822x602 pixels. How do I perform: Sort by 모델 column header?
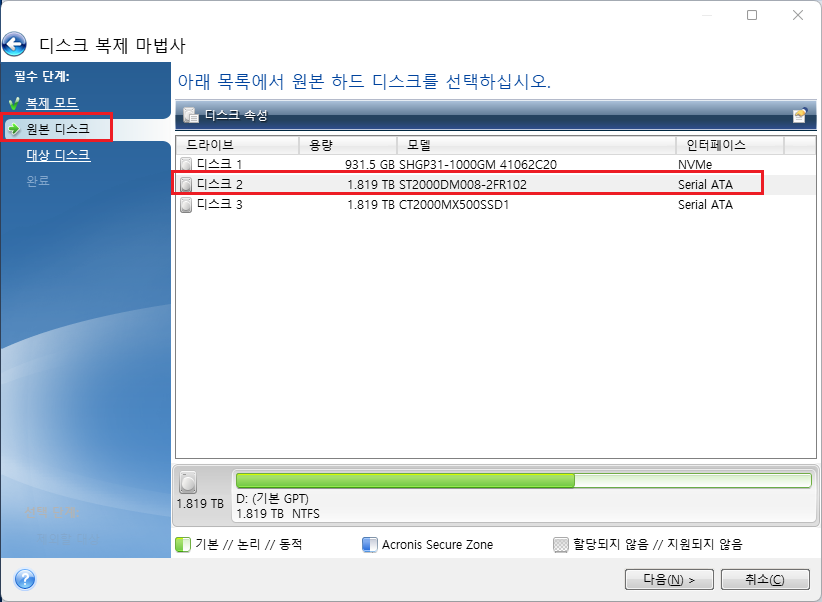tap(536, 145)
